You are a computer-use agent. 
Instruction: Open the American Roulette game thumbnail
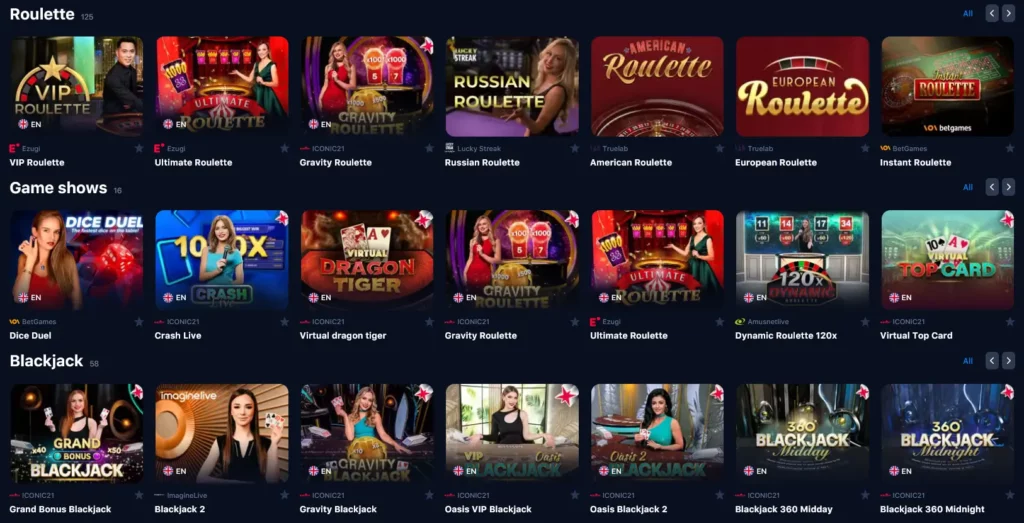tap(657, 86)
